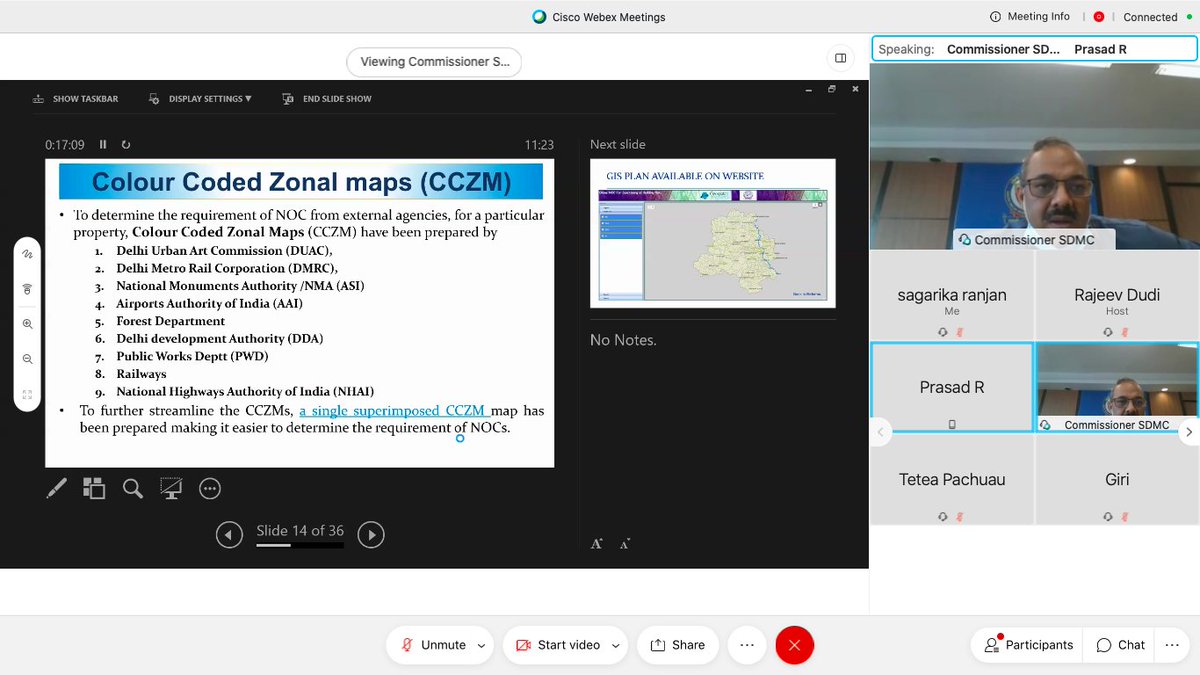This screenshot has height=675, width=1200.
Task: Click the Colour Coded Zonal maps title
Action: (301, 182)
